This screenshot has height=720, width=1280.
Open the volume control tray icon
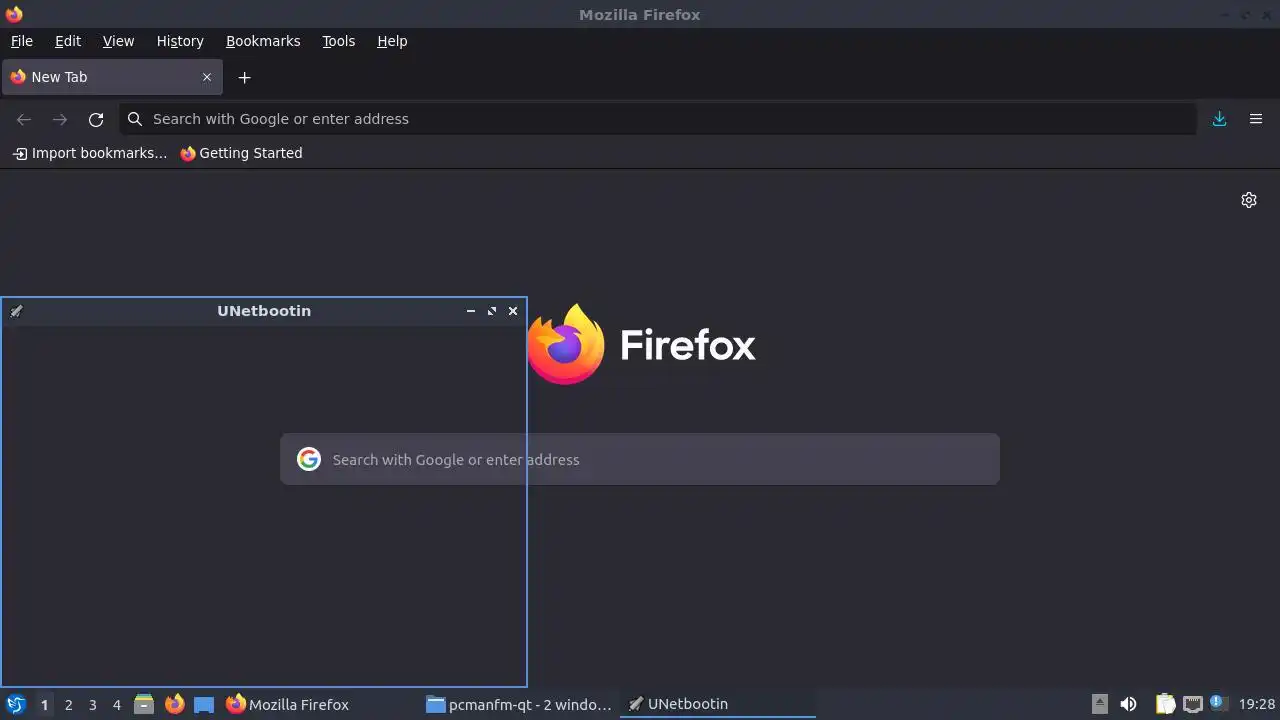point(1128,704)
